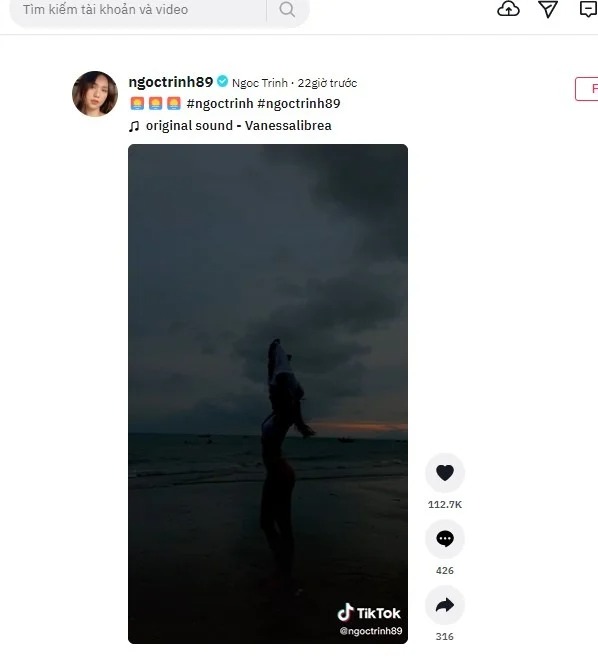Viewport: 598px width, 657px height.
Task: Open ngoctrinh89 profile avatar
Action: (95, 93)
